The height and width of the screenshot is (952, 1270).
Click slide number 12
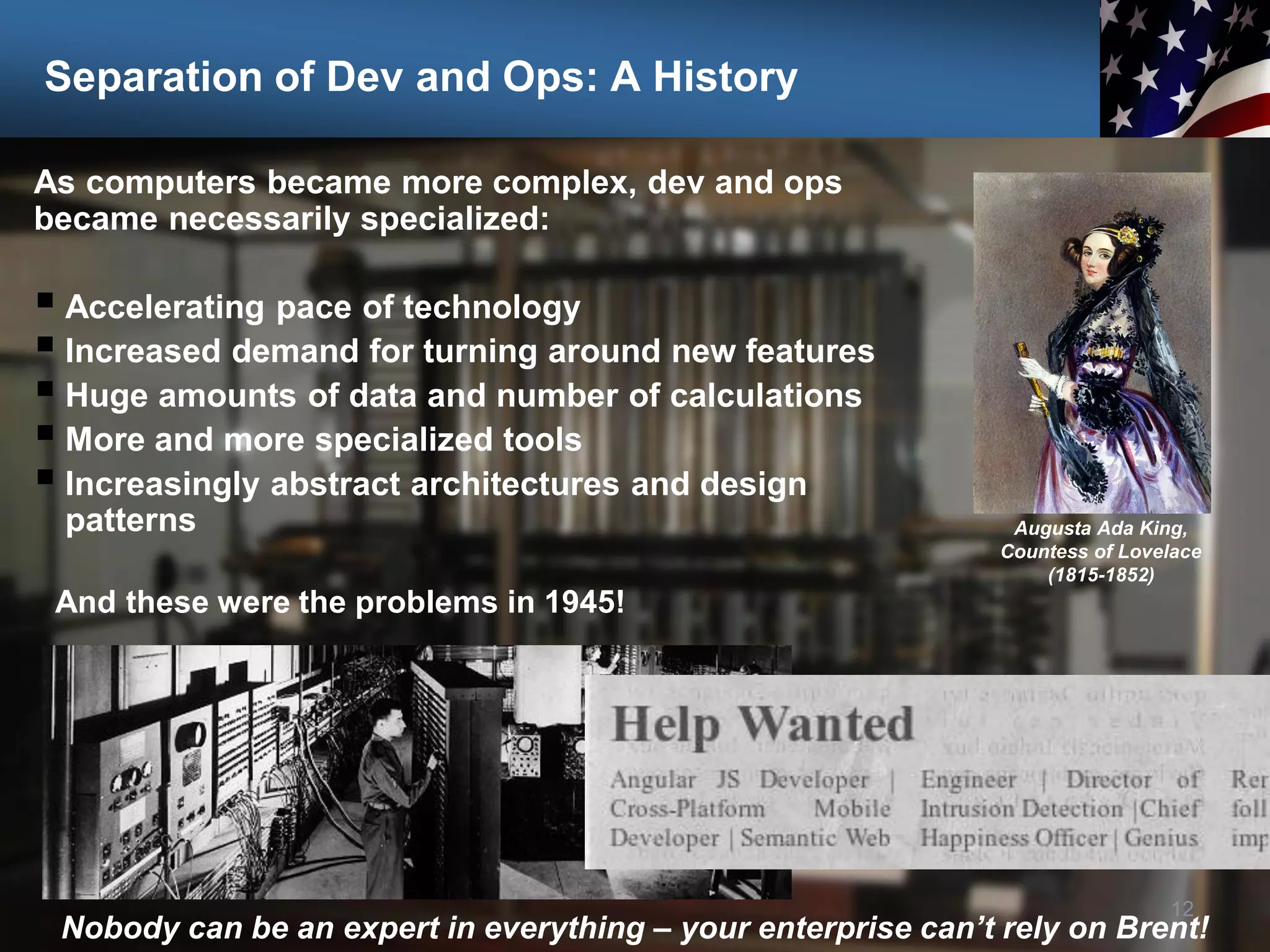pos(1182,909)
